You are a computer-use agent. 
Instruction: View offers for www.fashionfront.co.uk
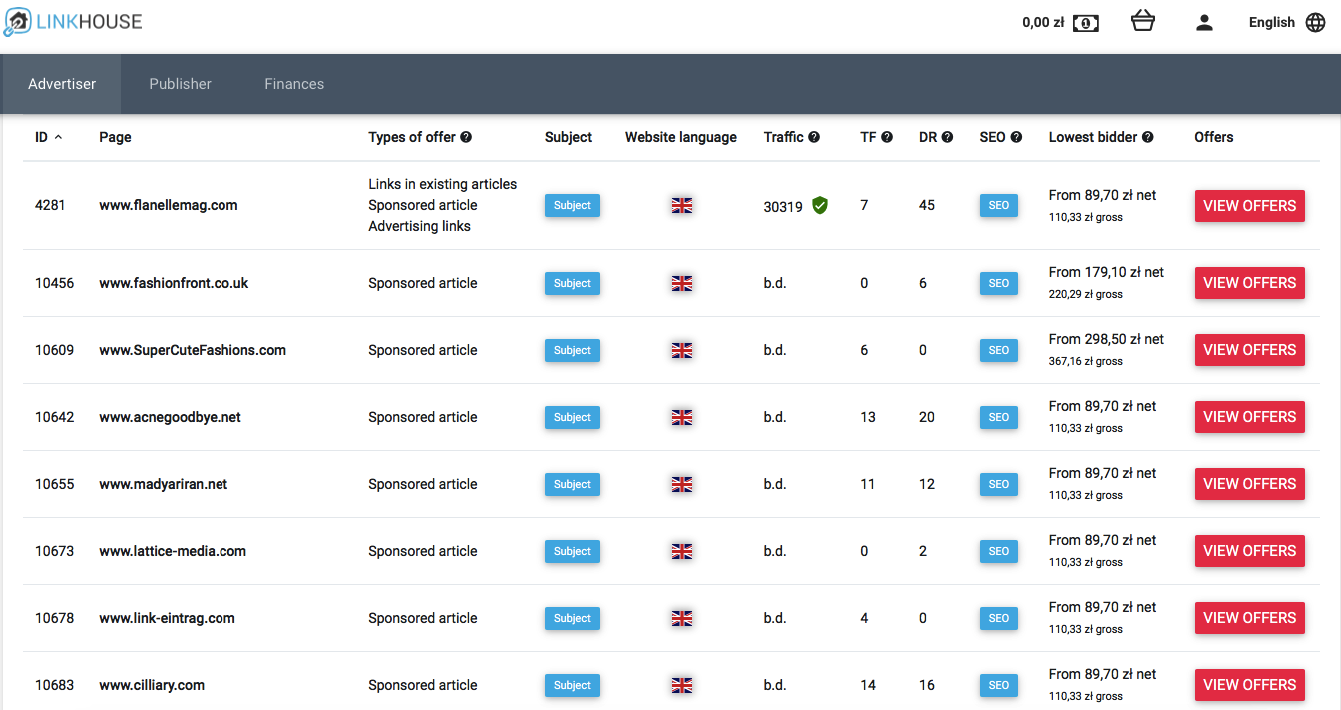(x=1250, y=283)
